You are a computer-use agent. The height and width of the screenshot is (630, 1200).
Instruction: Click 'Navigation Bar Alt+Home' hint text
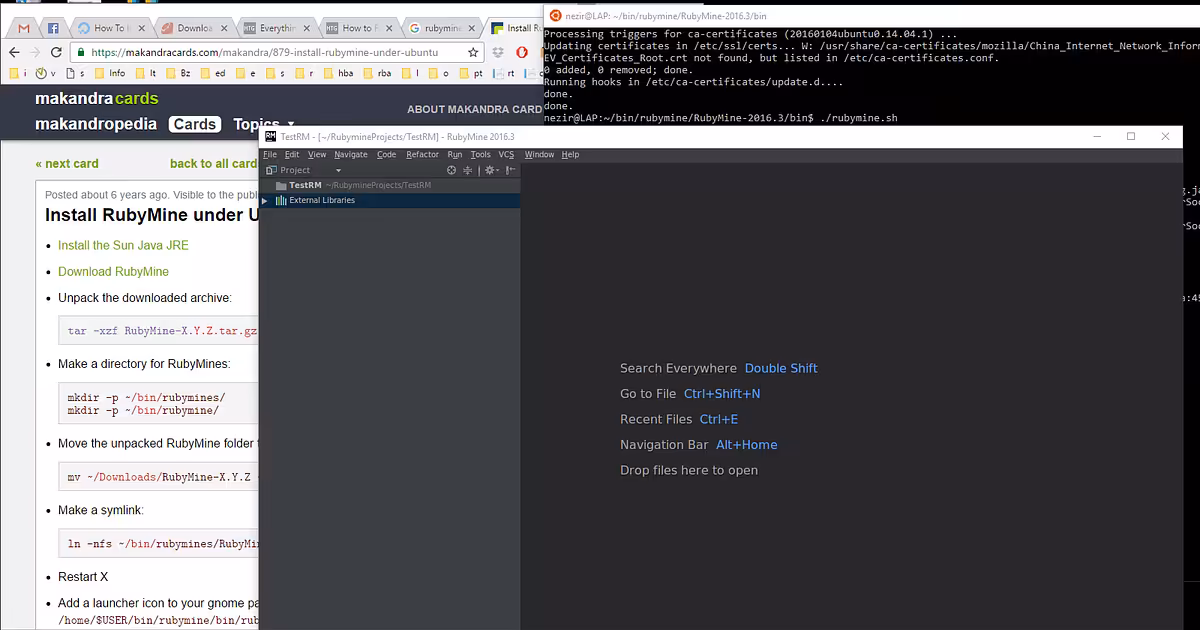point(699,445)
